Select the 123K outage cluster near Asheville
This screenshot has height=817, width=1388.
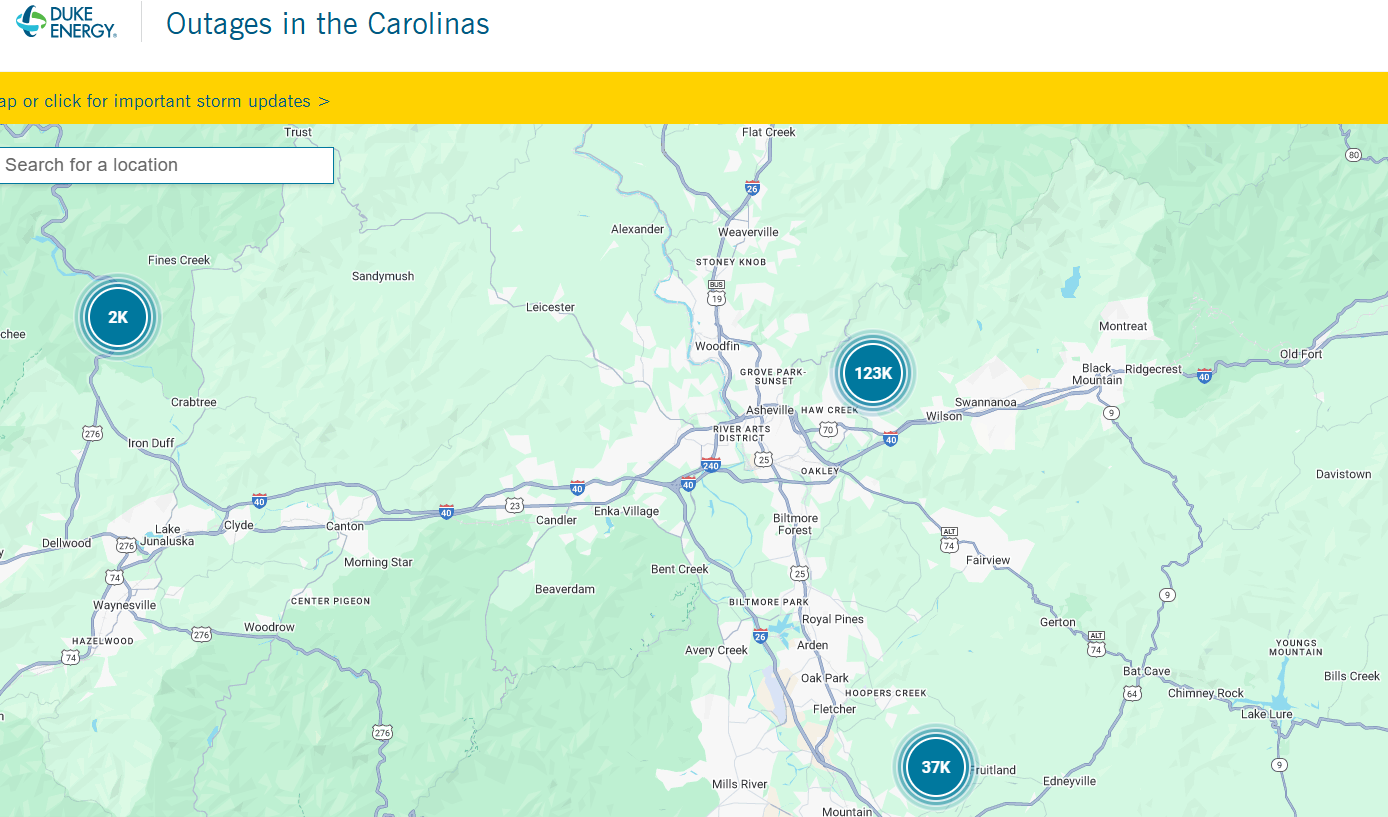(x=873, y=373)
